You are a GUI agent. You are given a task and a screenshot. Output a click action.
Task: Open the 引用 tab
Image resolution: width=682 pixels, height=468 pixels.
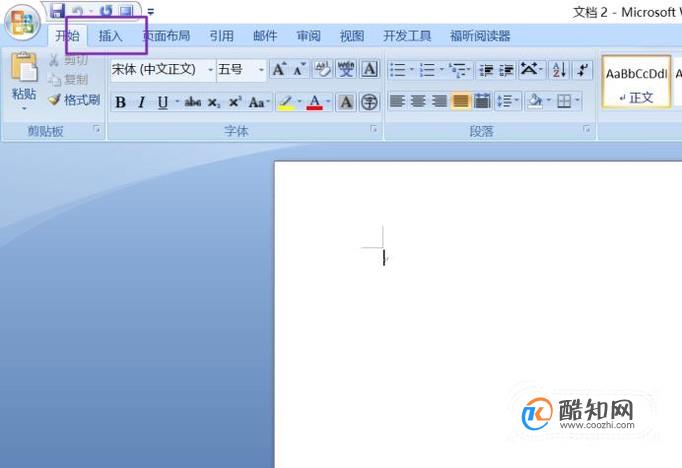point(221,36)
